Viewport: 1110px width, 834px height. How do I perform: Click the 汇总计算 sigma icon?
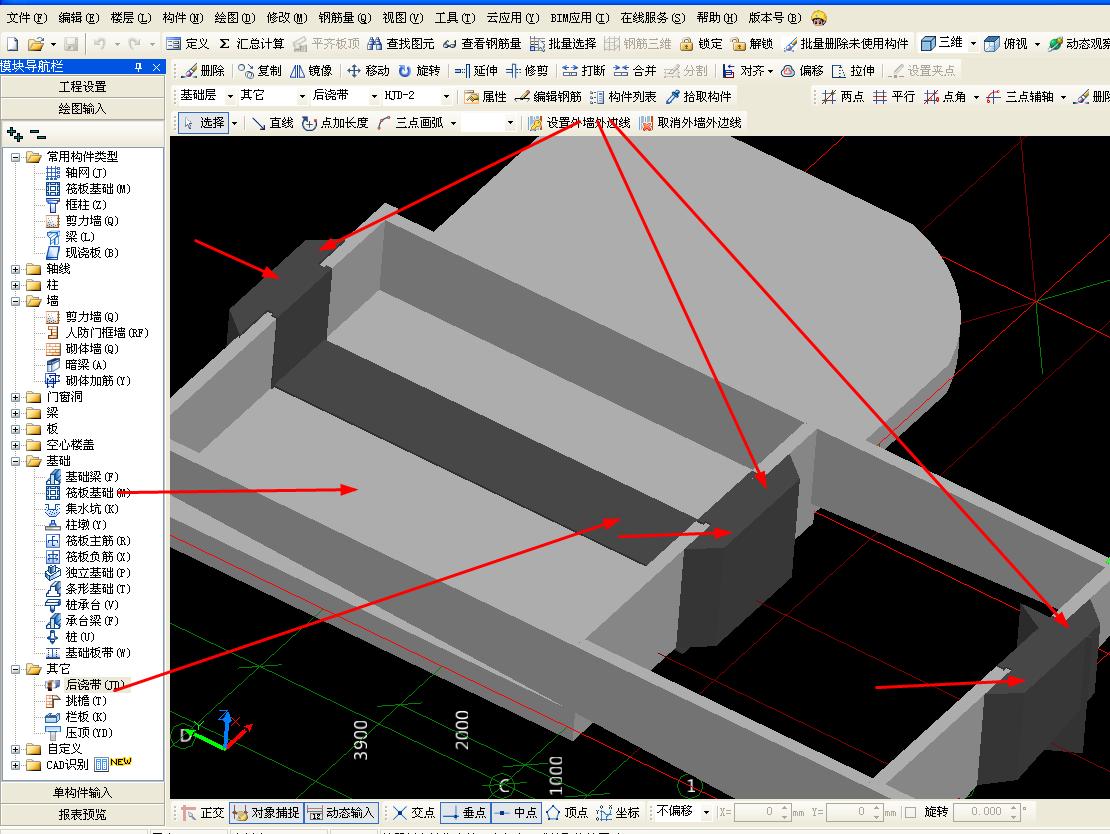tap(224, 44)
